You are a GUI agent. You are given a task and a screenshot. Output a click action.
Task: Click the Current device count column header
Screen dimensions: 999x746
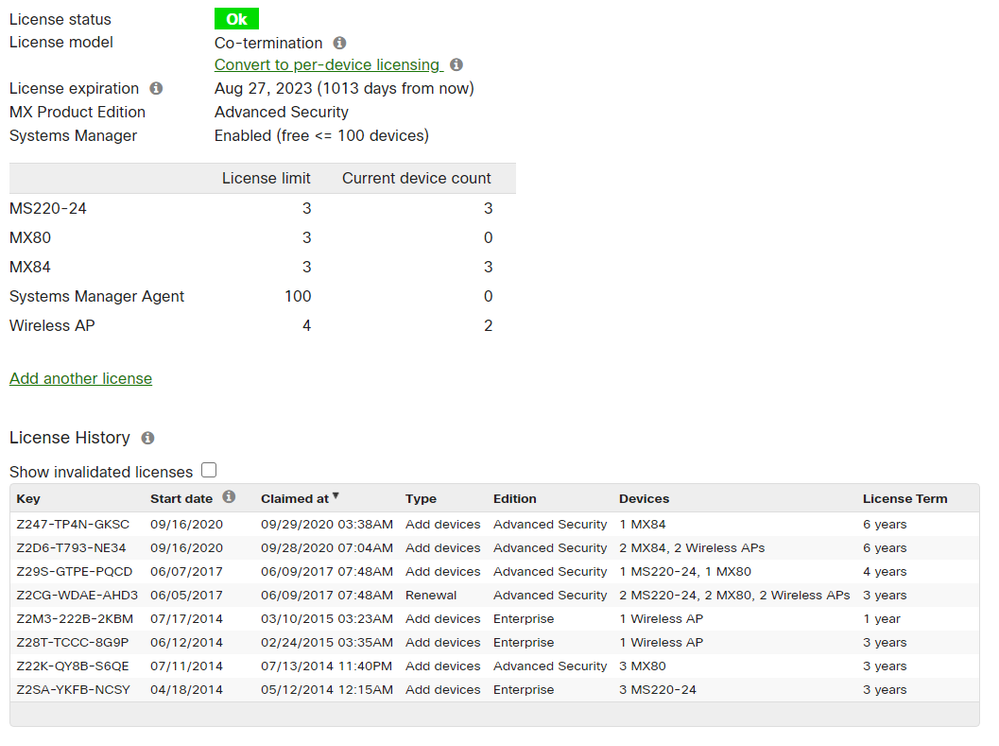click(417, 178)
